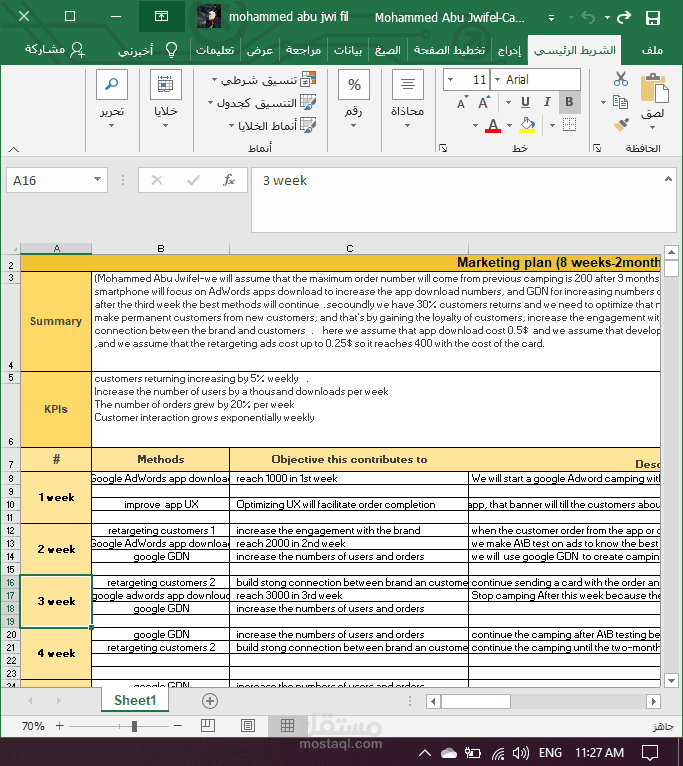The image size is (683, 766).
Task: Switch to the تخطيط الصفحة tab
Action: [449, 50]
